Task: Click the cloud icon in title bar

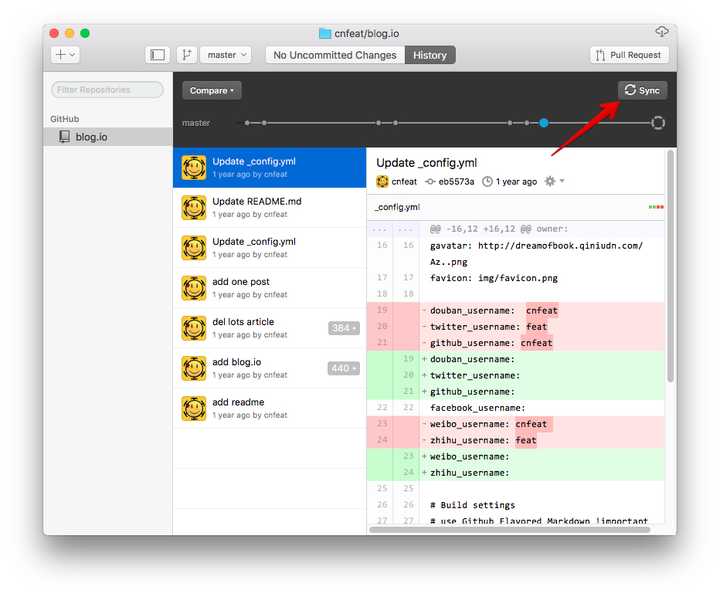Action: [661, 32]
